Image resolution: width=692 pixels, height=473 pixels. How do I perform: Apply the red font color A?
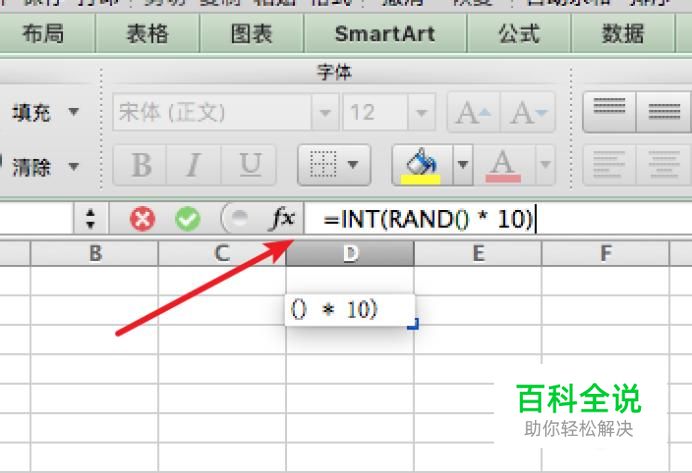pos(503,165)
